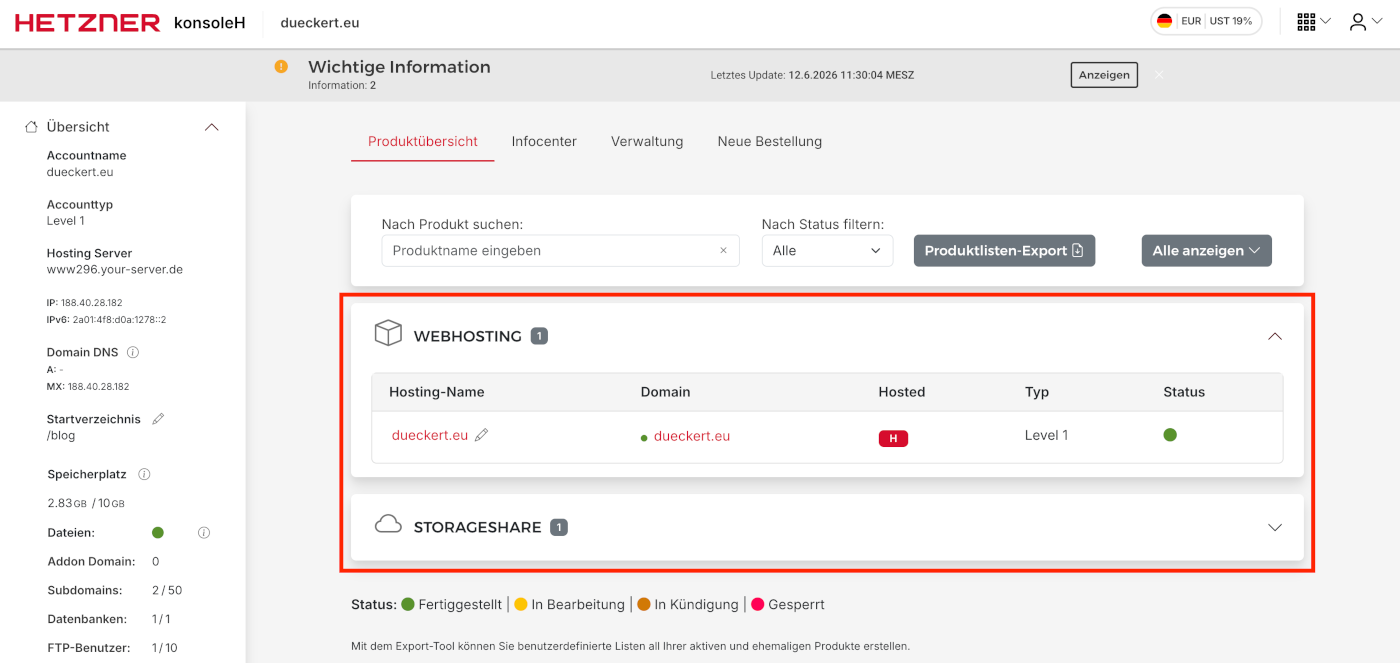The height and width of the screenshot is (663, 1400).
Task: Click the Status column header
Action: (1184, 392)
